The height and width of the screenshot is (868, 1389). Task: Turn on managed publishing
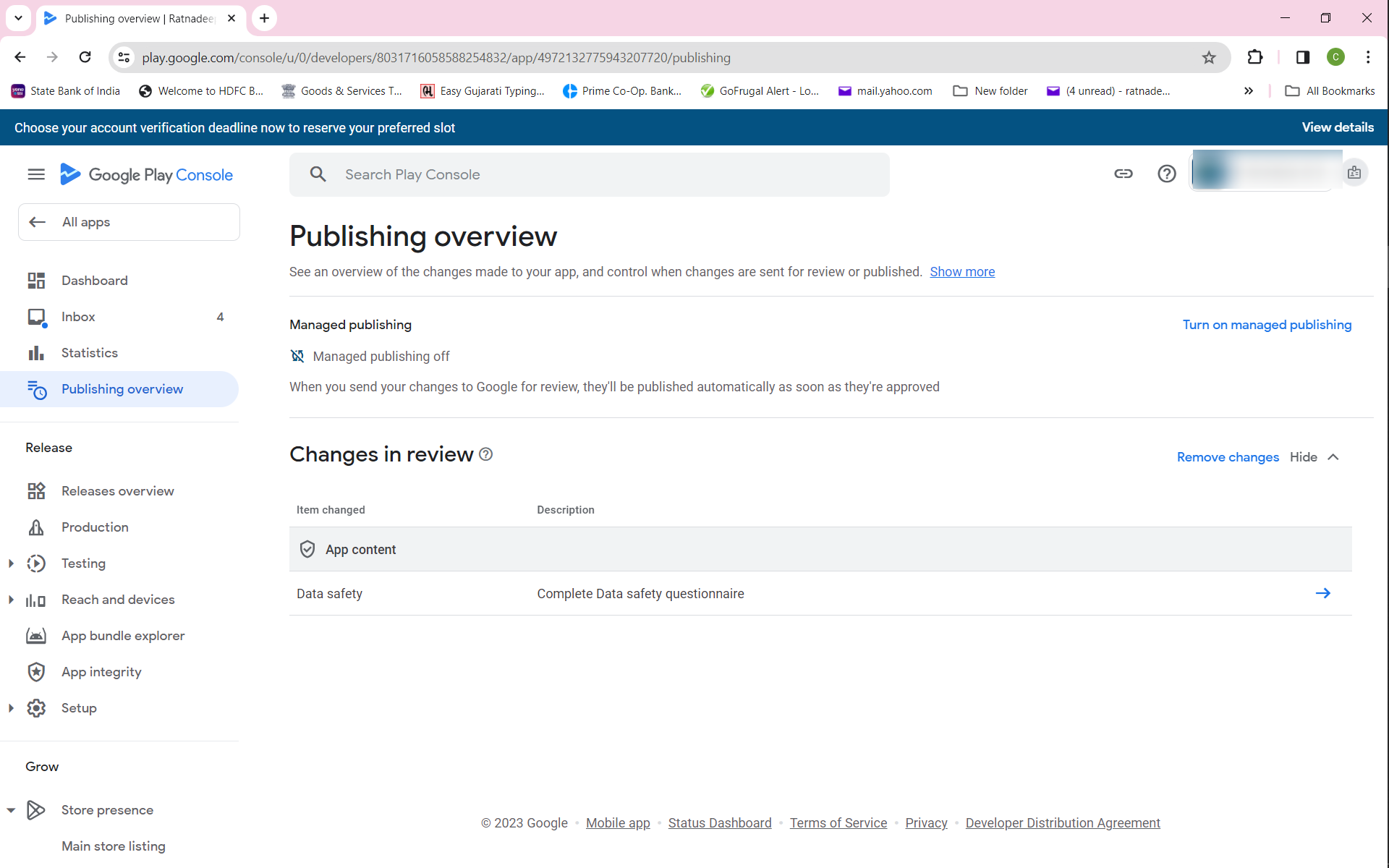pyautogui.click(x=1266, y=325)
